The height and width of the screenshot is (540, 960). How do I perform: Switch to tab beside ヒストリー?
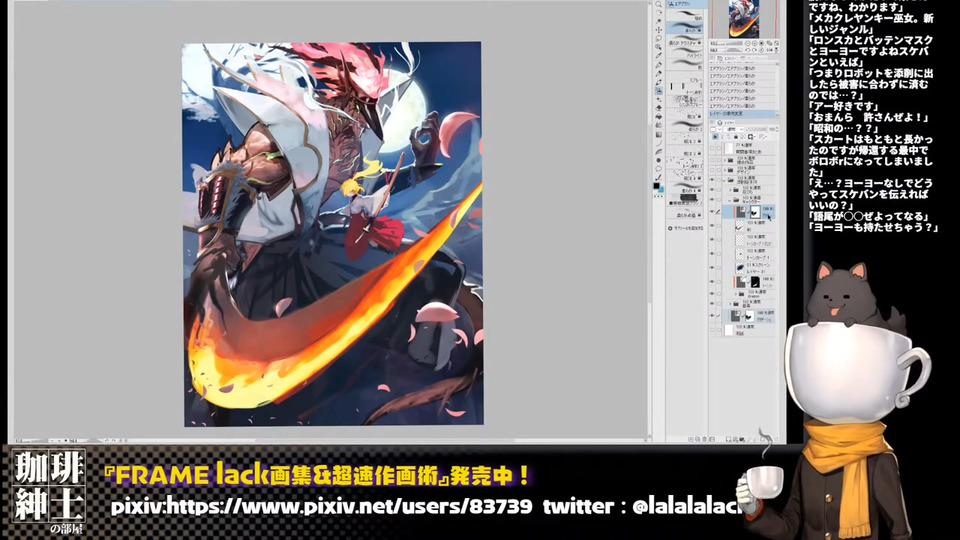click(753, 58)
